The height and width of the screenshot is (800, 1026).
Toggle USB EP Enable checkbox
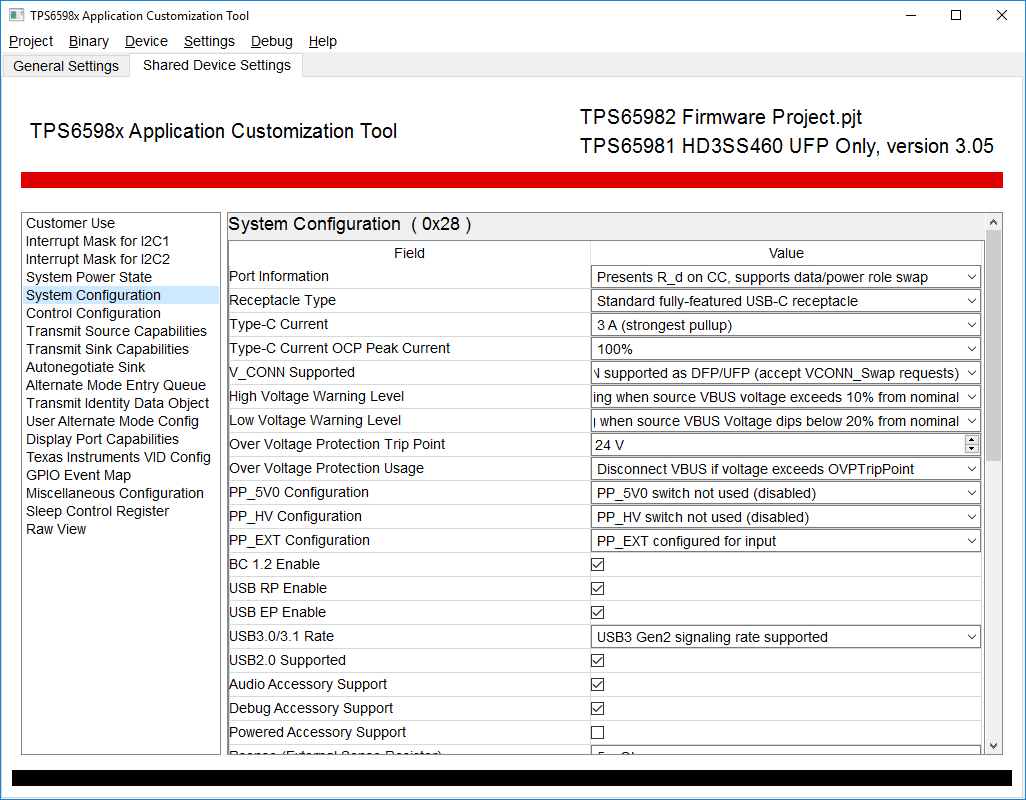point(597,612)
